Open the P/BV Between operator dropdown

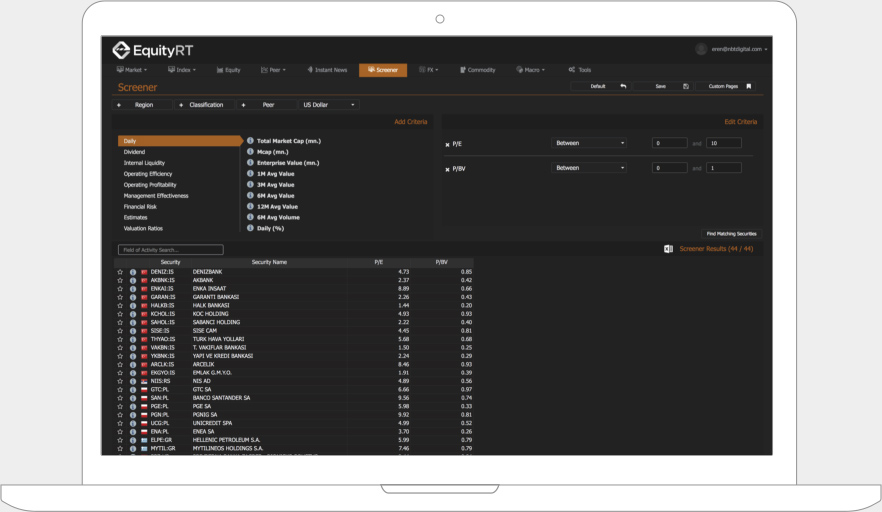point(589,168)
